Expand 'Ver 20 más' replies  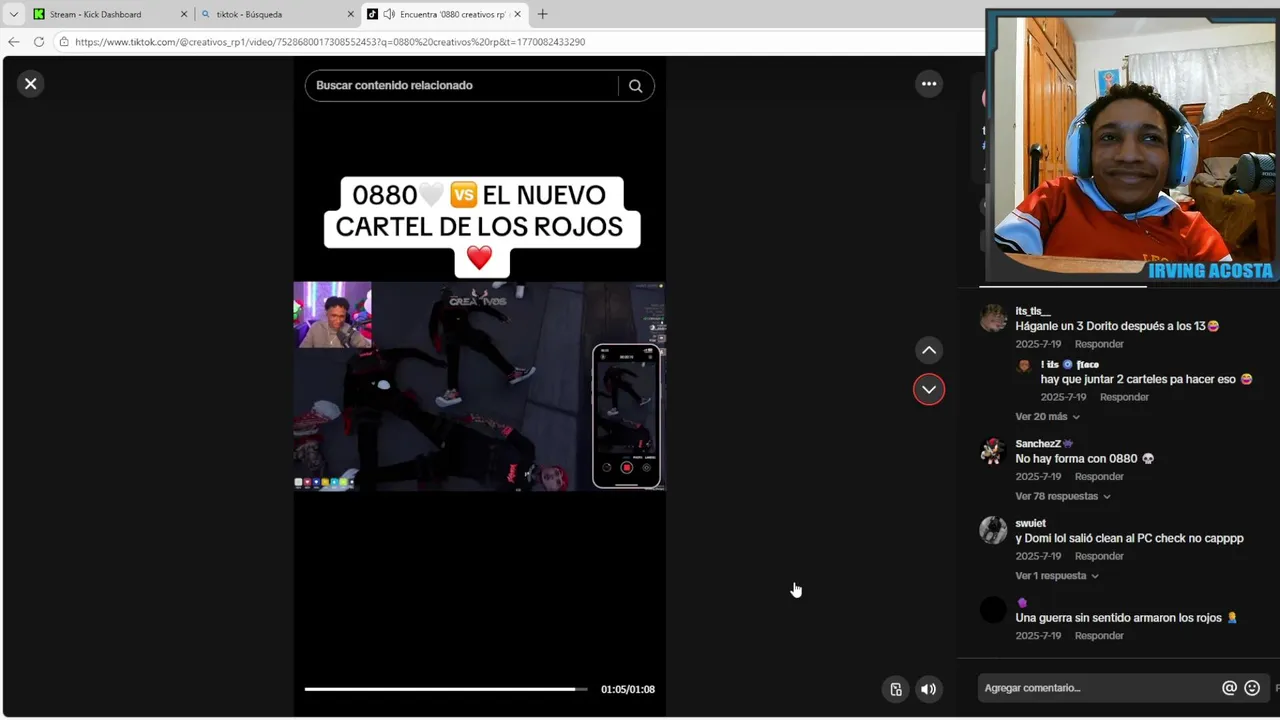point(1047,417)
